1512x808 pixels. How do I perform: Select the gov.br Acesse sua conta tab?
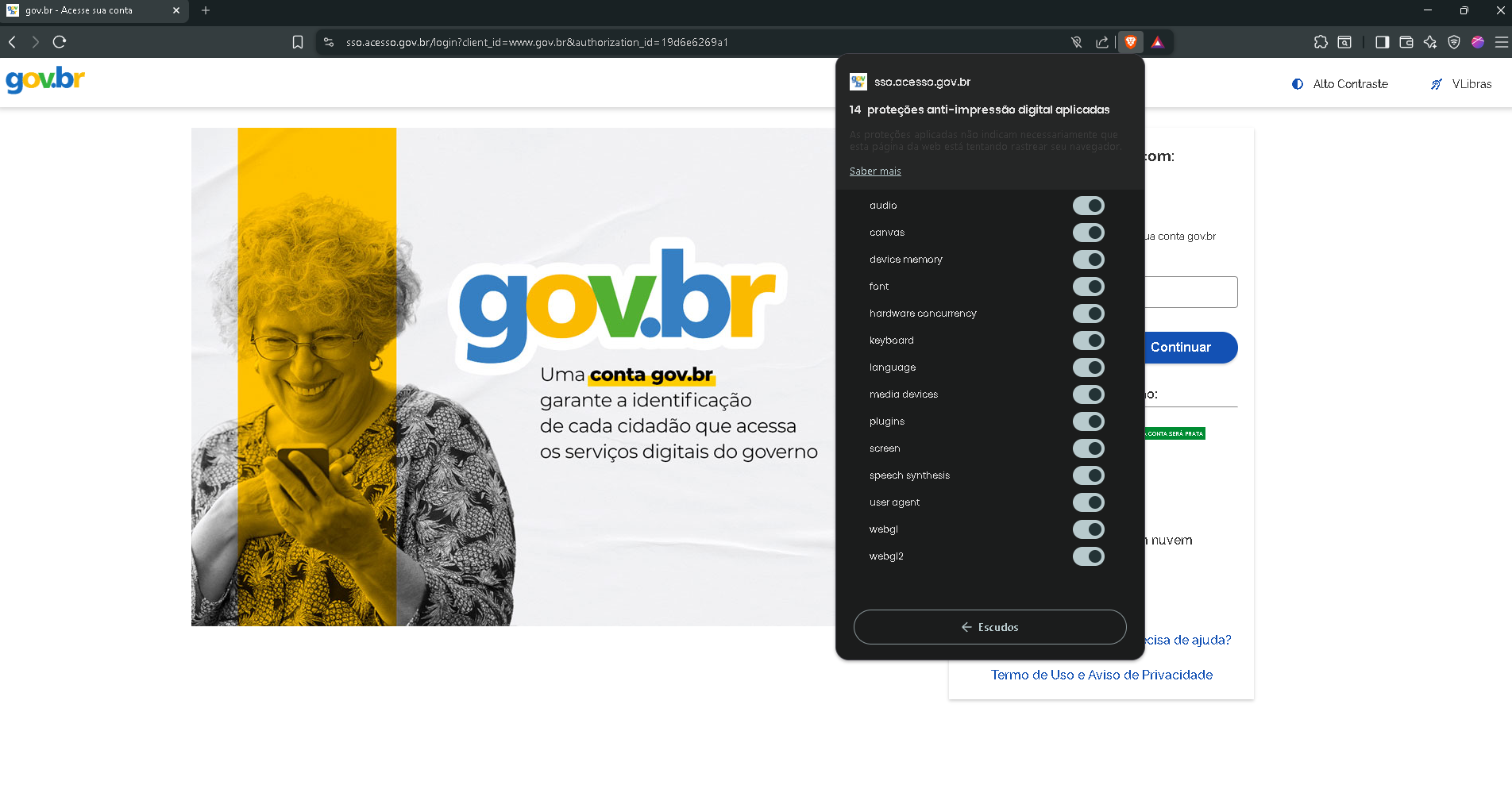coord(87,10)
